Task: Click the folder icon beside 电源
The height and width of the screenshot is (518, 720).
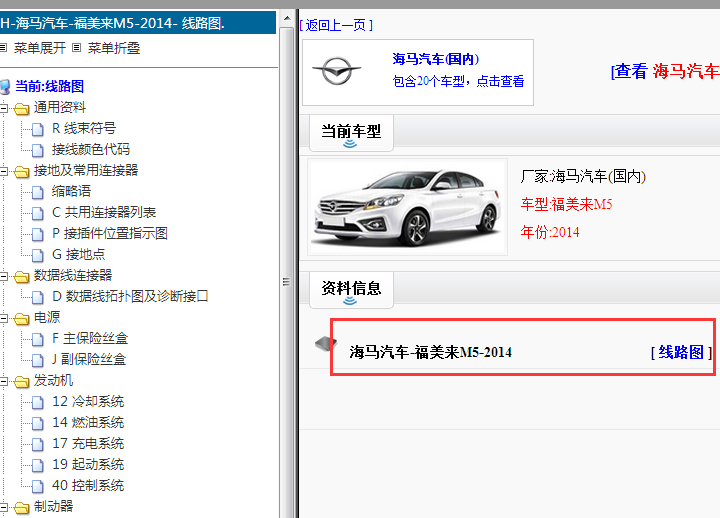Action: click(x=21, y=319)
